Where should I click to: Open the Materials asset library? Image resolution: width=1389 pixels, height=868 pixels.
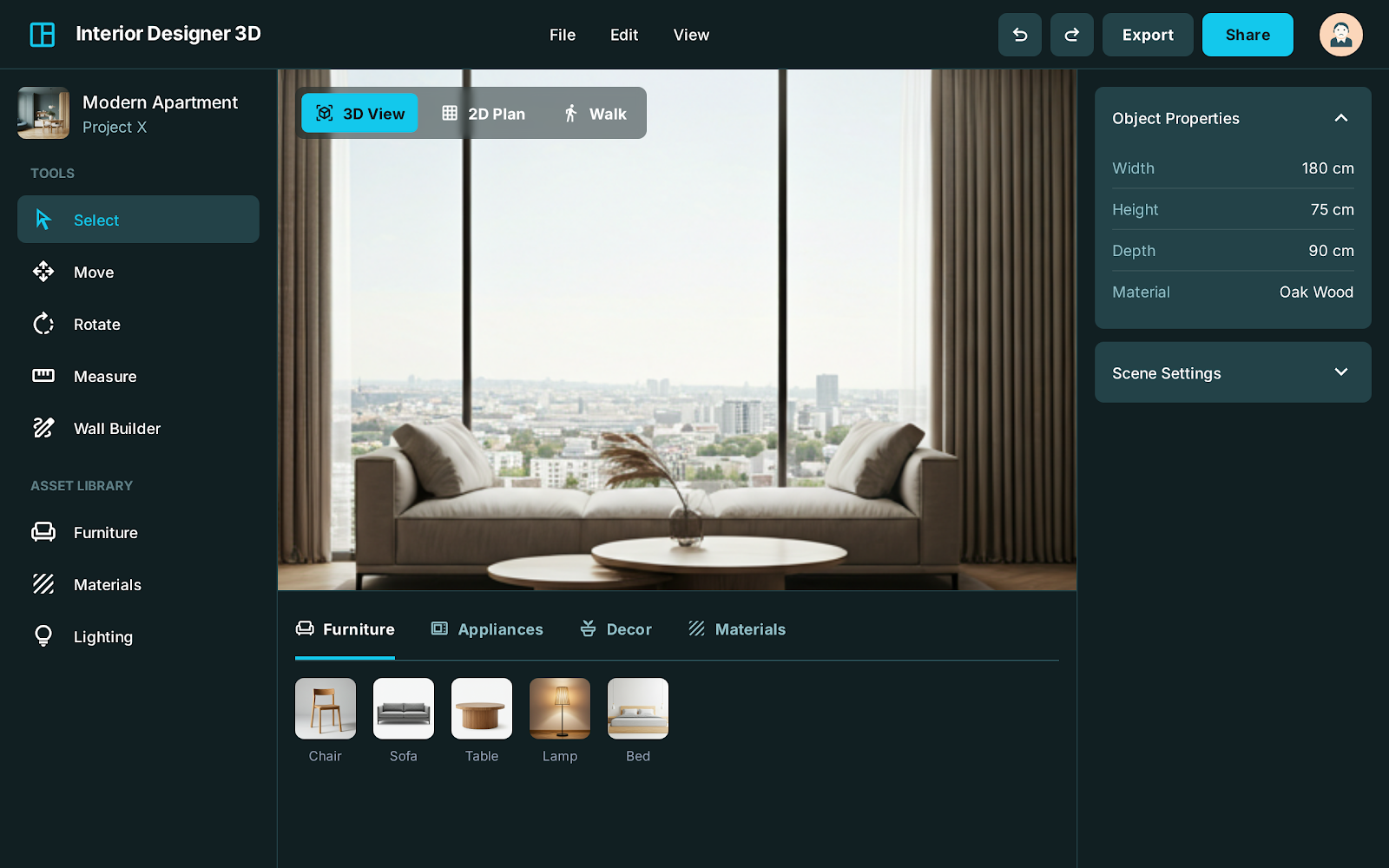click(107, 584)
